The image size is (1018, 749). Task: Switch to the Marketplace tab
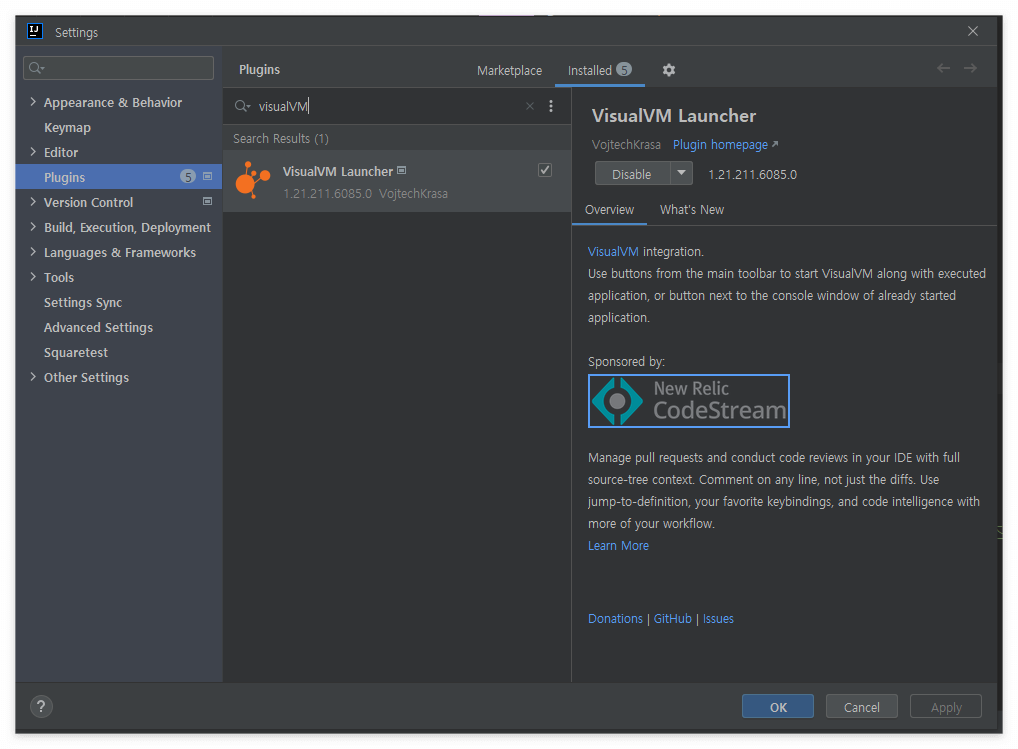tap(509, 70)
